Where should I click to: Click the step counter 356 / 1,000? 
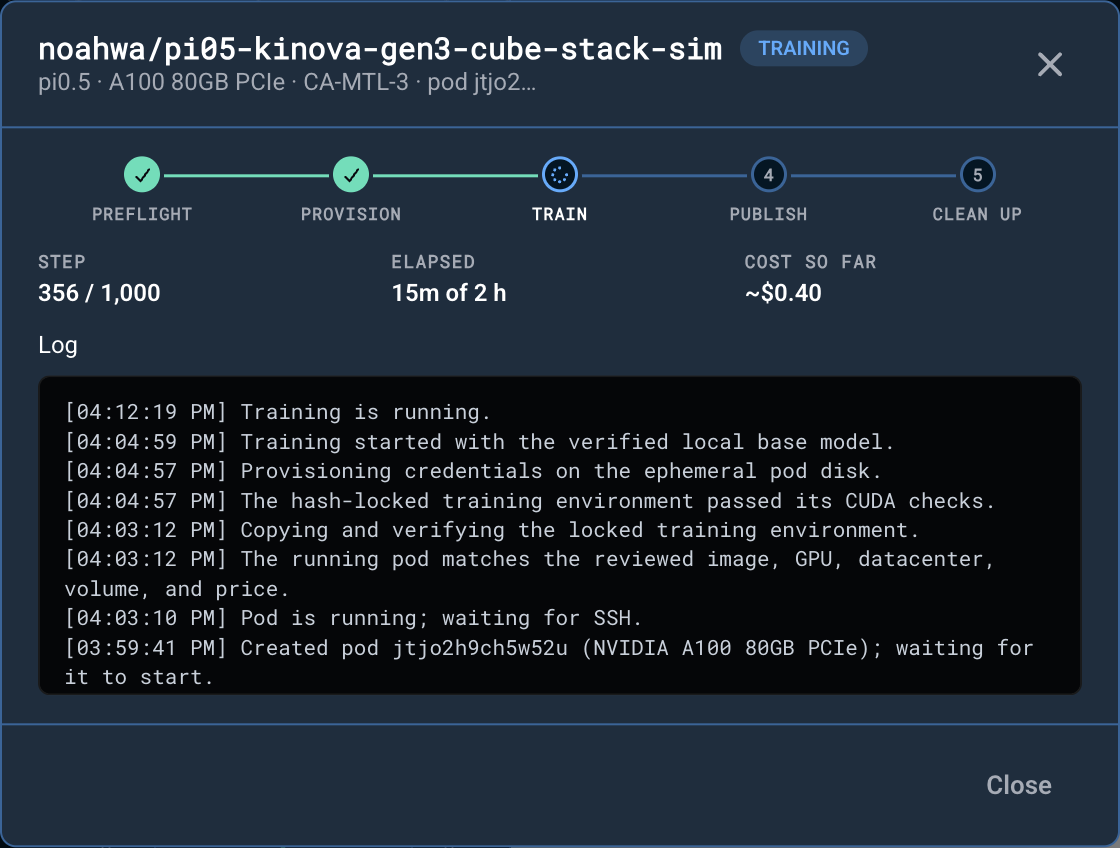pos(99,293)
